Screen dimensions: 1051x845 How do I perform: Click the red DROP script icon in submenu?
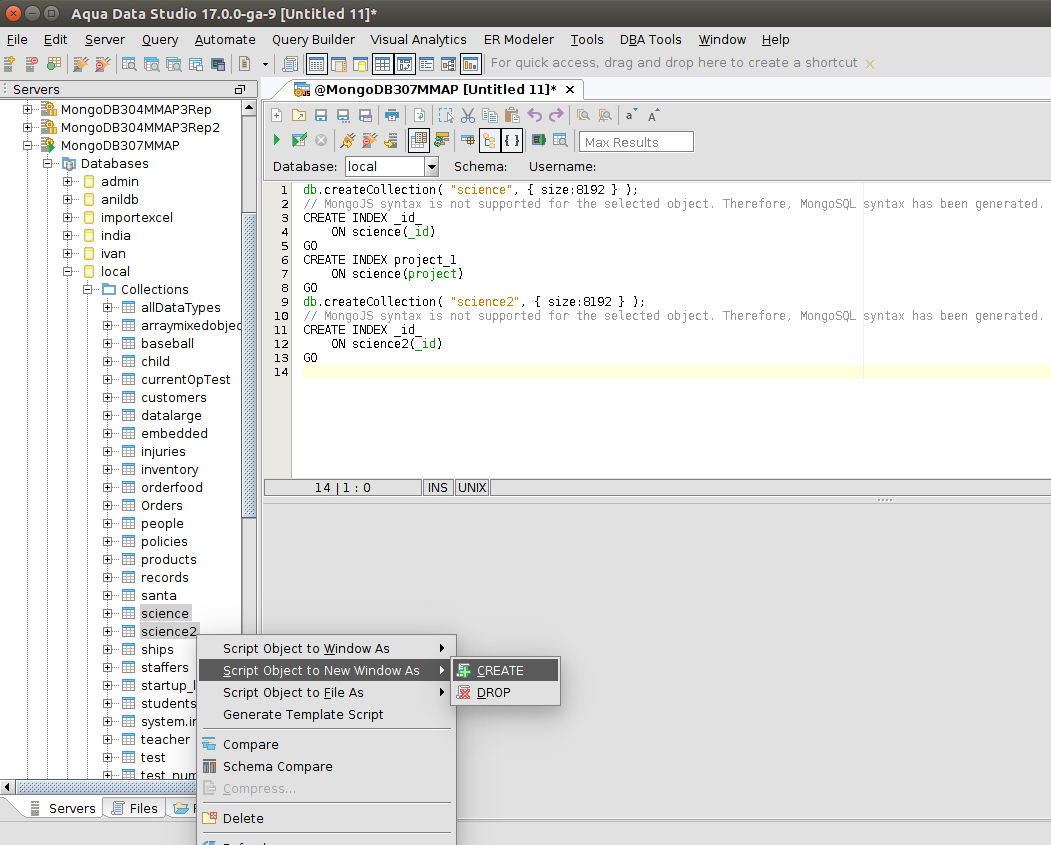(464, 692)
